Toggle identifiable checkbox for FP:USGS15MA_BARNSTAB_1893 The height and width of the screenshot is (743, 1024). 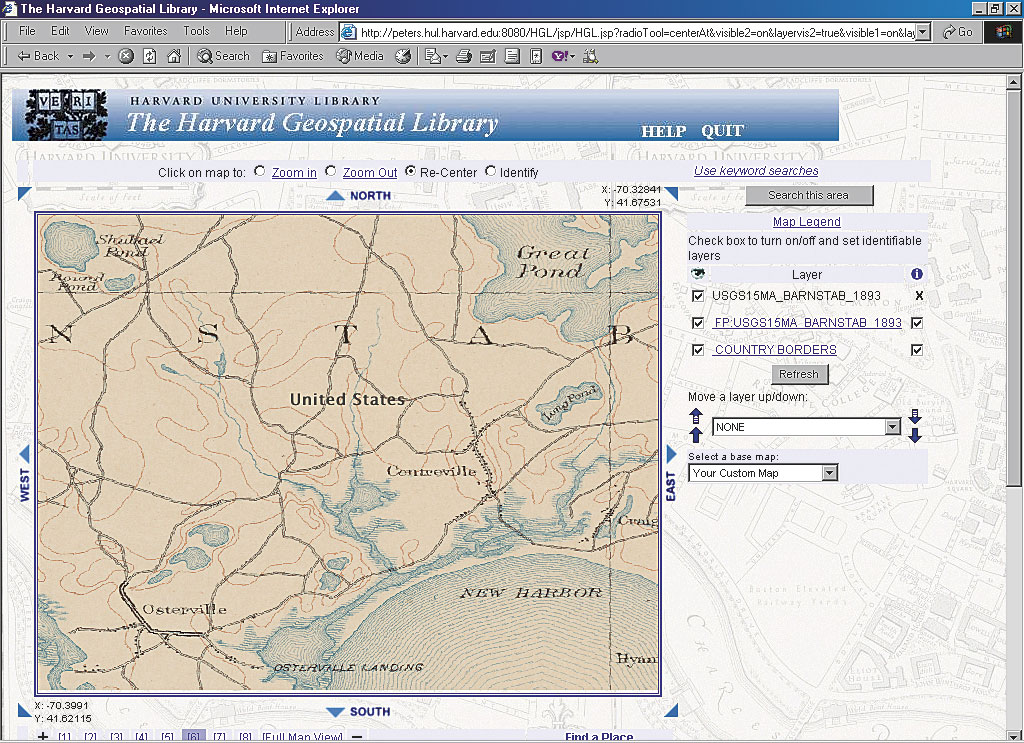[917, 323]
